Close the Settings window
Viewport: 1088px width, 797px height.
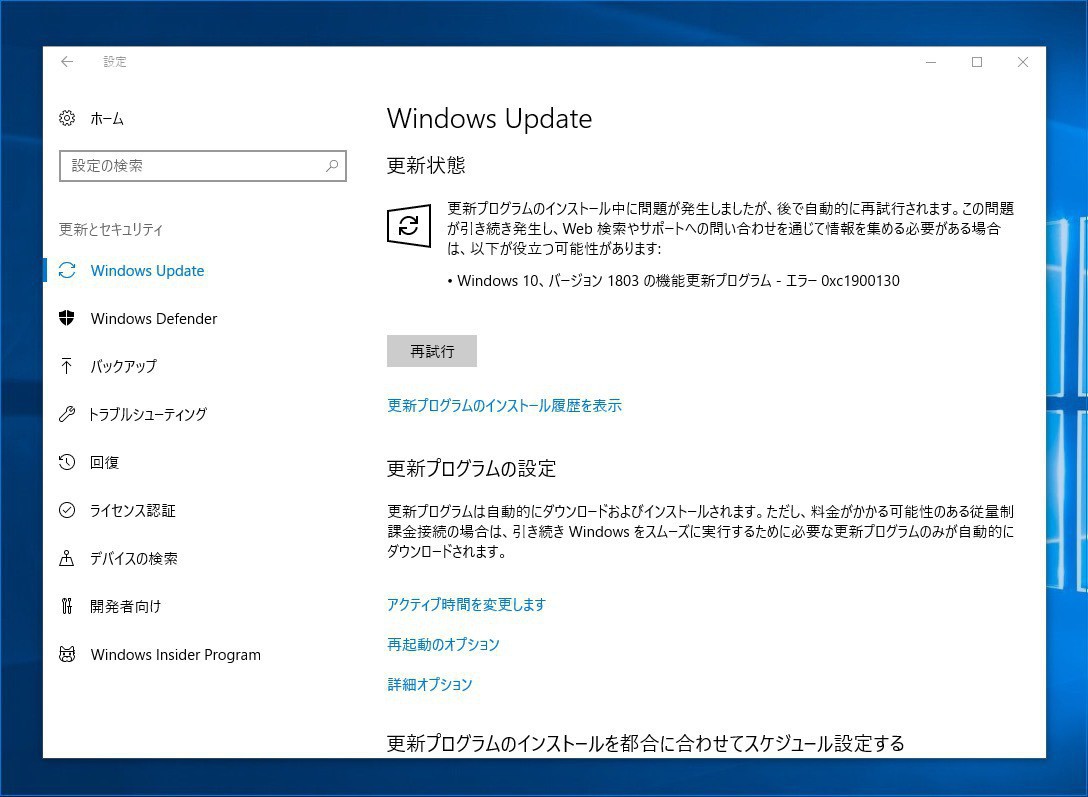click(1023, 62)
